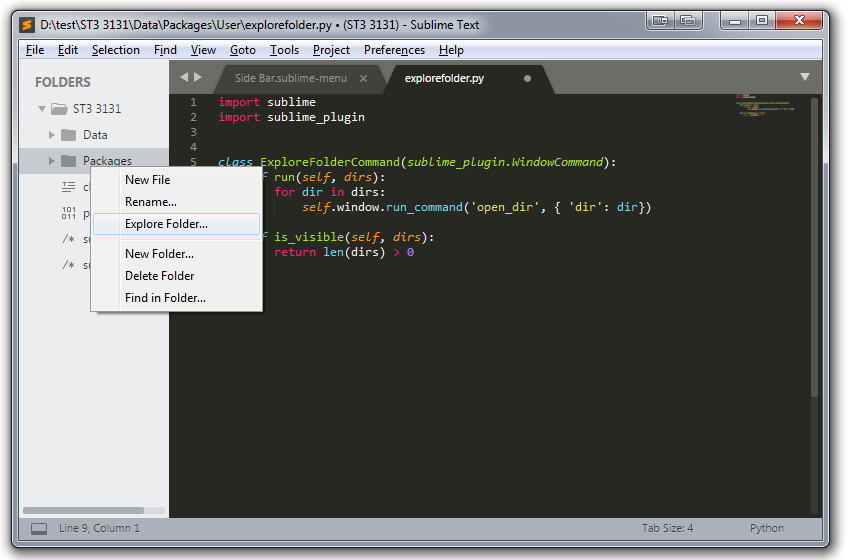Screen dimensions: 849x560
Task: Click Line 9, Column 1 status text
Action: pos(99,529)
